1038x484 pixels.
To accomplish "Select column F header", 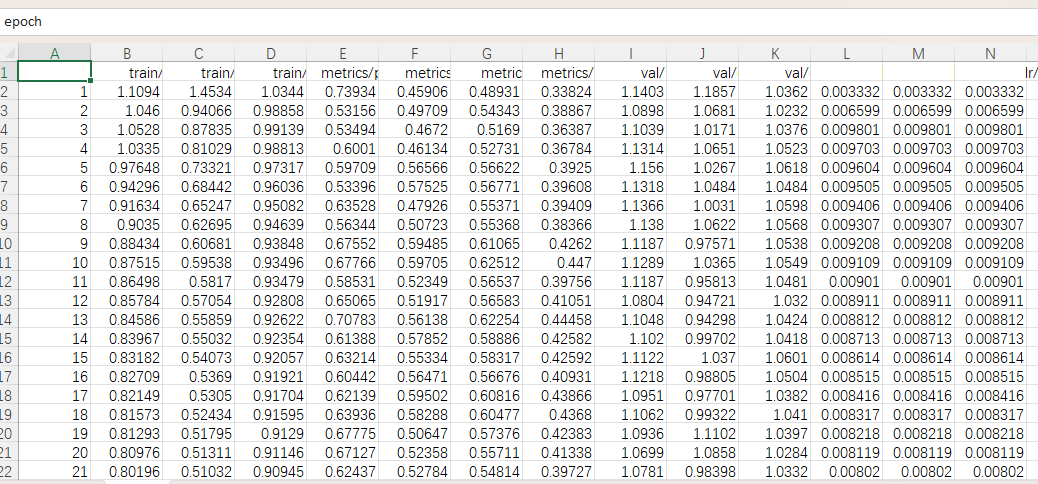I will click(414, 53).
